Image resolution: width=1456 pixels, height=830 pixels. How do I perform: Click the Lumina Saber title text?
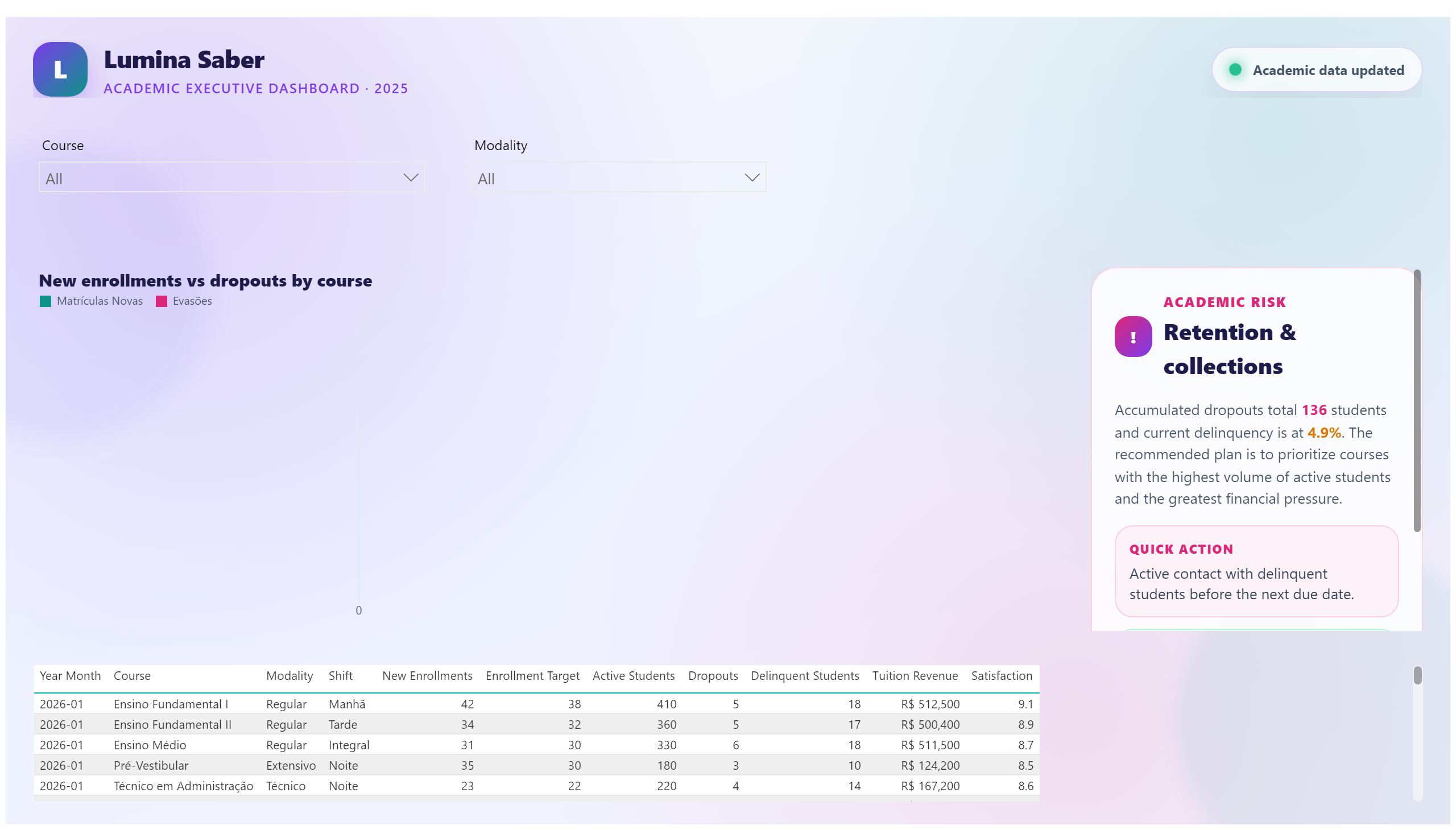tap(184, 59)
